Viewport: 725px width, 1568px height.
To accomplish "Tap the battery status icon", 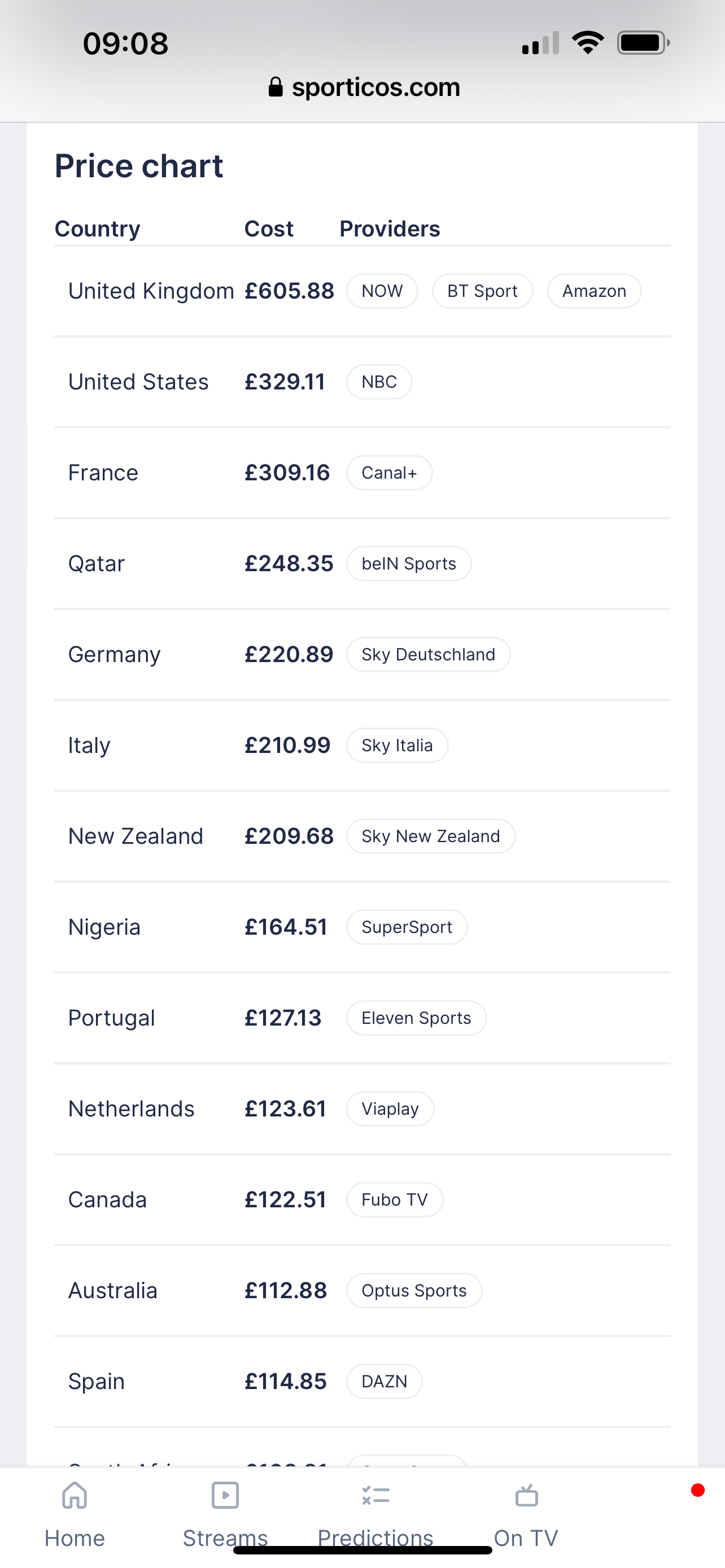I will click(644, 42).
